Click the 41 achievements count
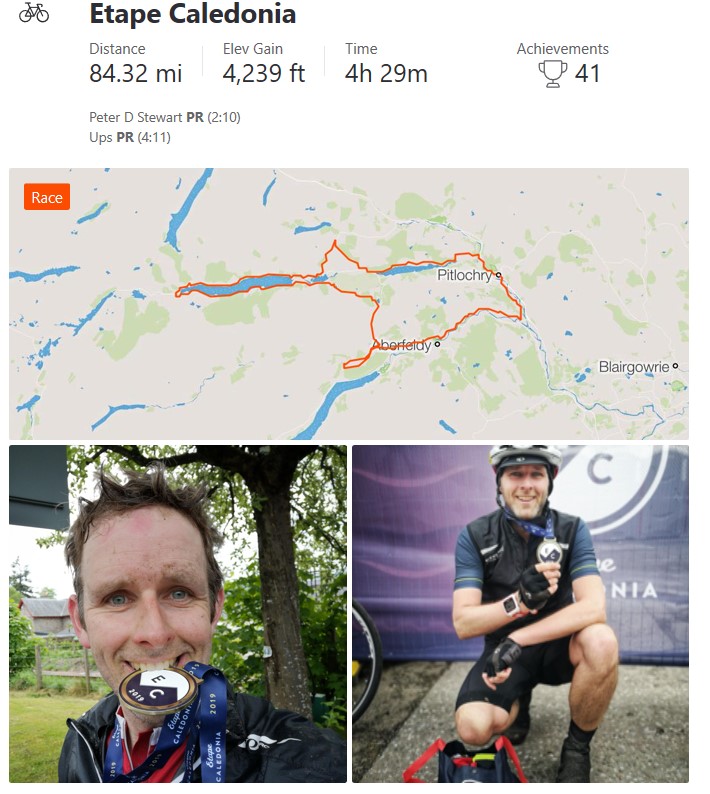 [587, 73]
